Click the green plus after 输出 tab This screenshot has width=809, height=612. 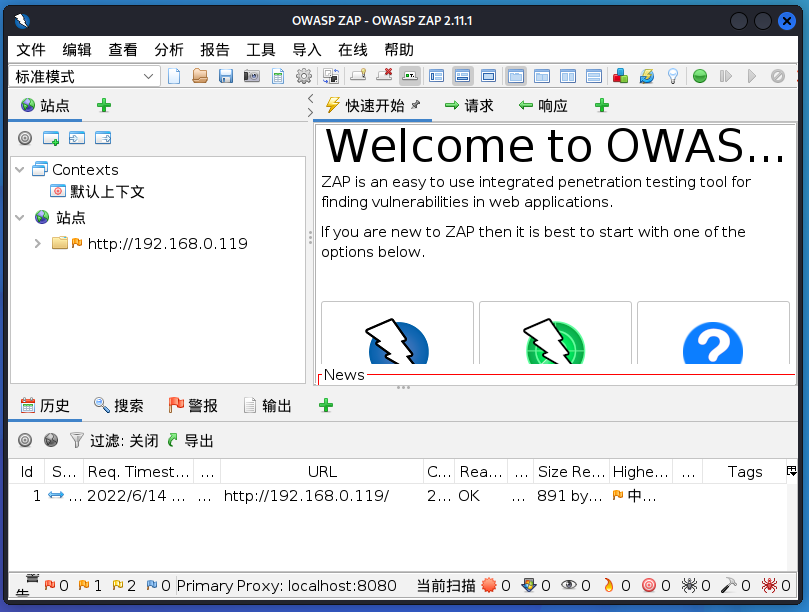326,405
